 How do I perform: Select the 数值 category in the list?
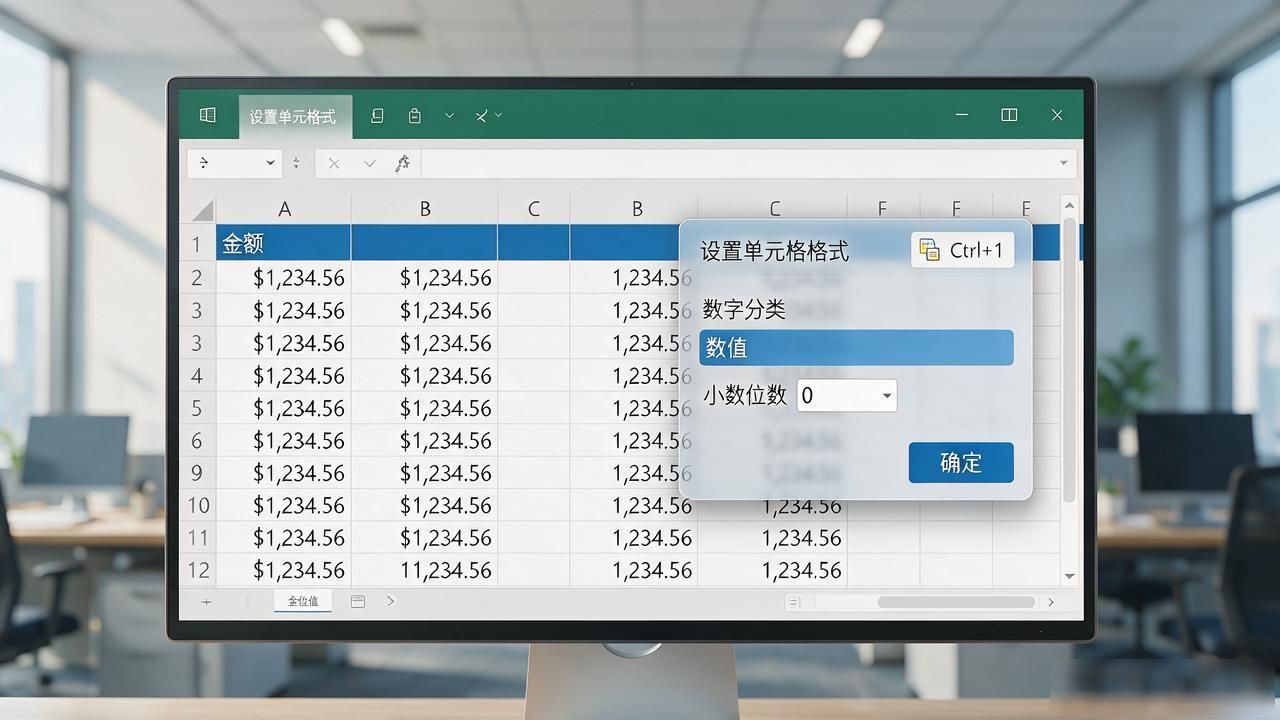(x=856, y=348)
